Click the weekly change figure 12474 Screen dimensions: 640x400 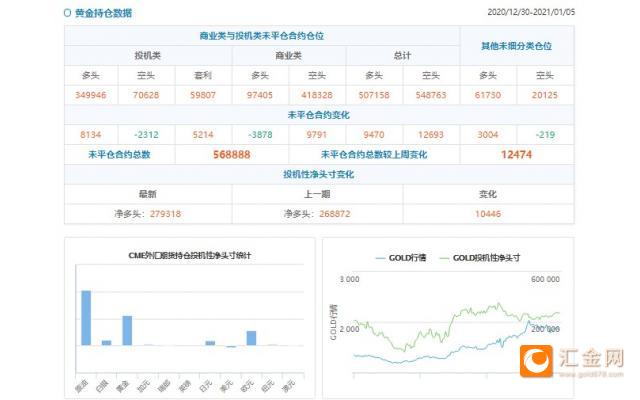(x=516, y=155)
